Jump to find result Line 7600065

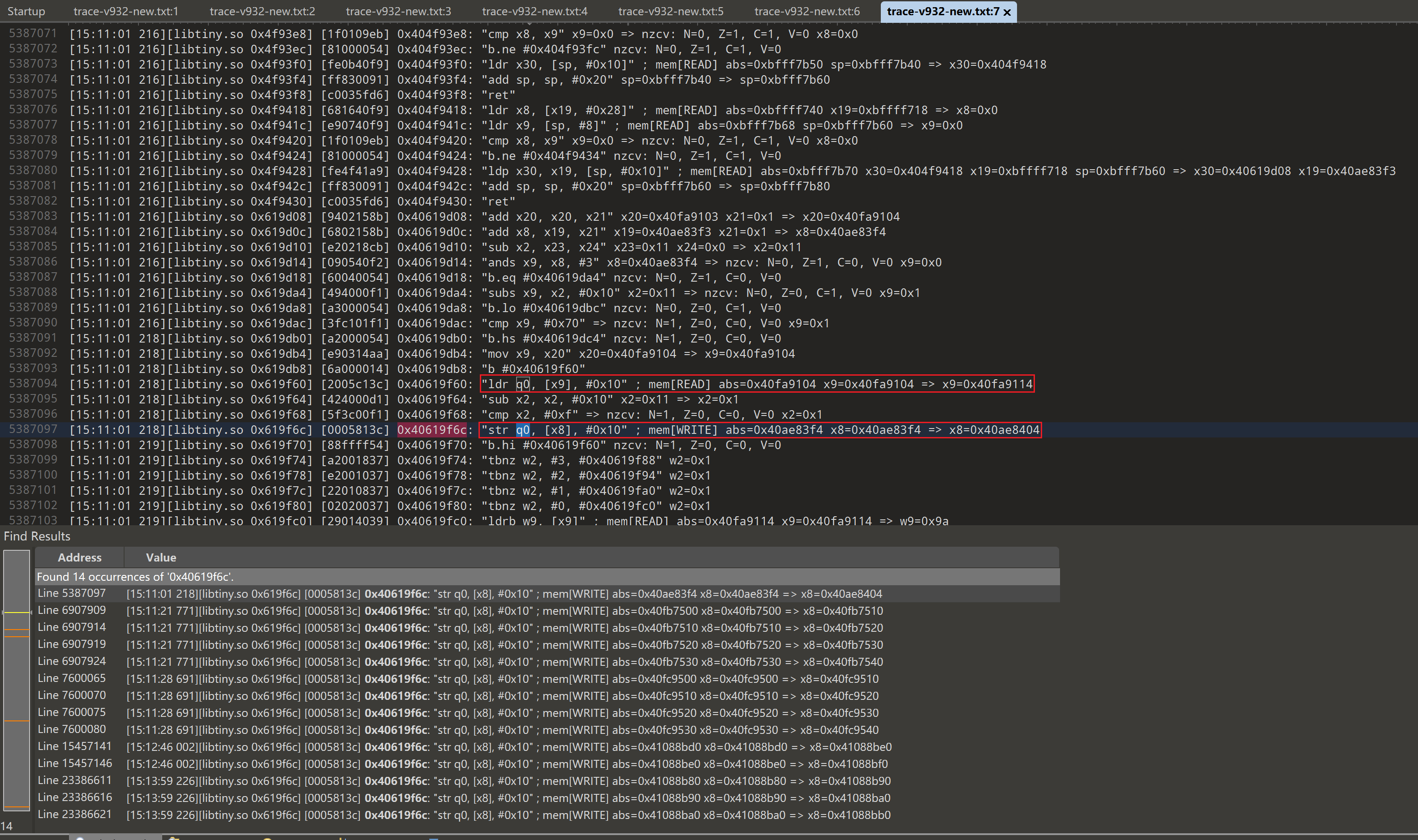(x=547, y=679)
